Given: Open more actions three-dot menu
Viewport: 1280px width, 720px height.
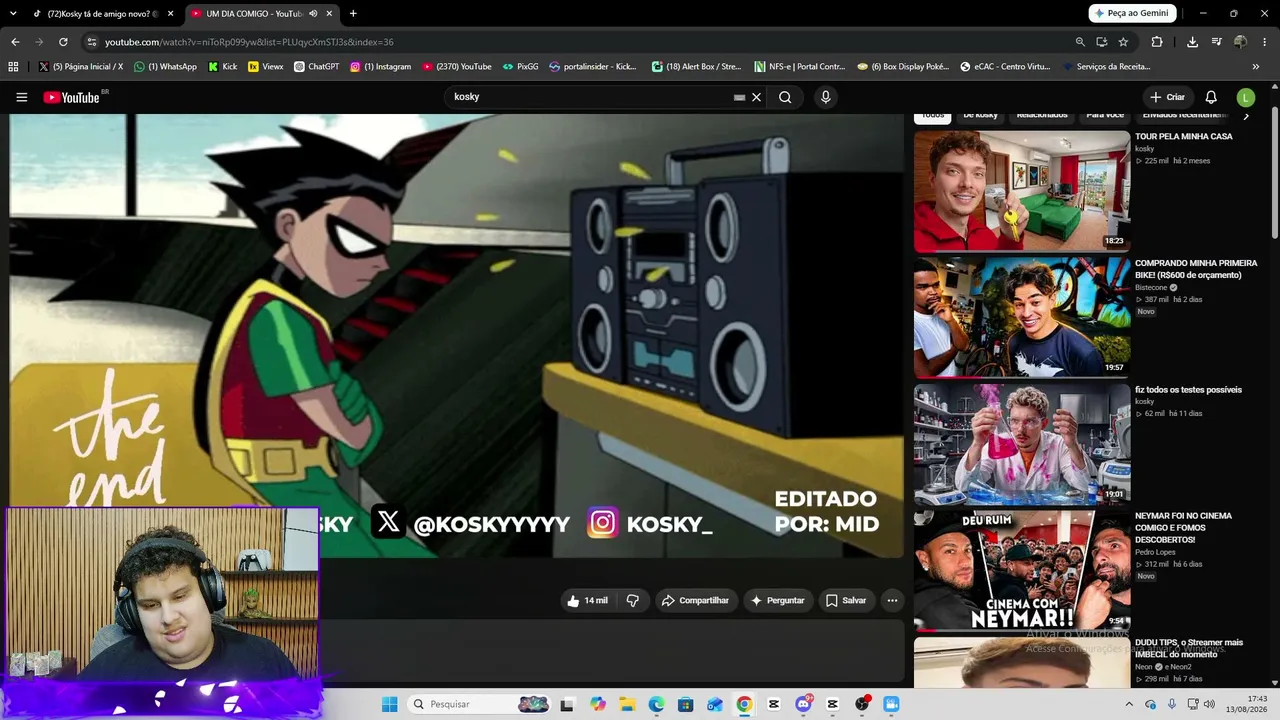Looking at the screenshot, I should click(892, 600).
